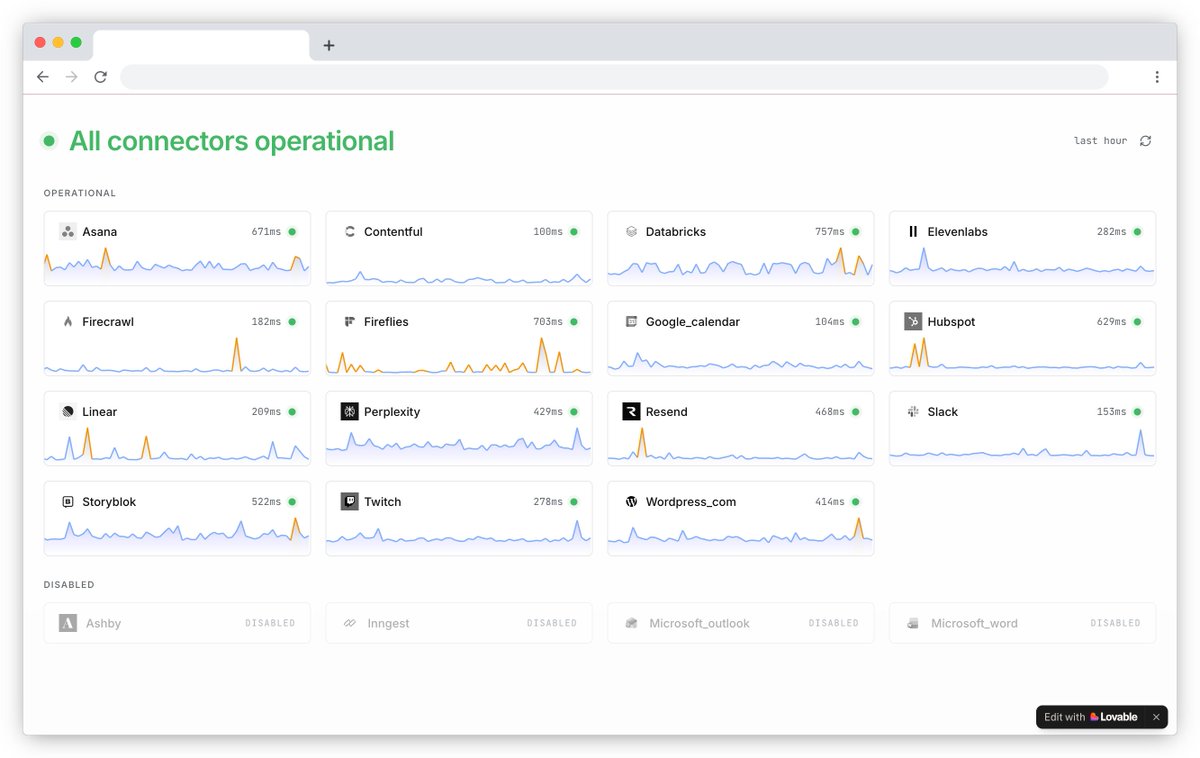Click the Wordpress_com connector name
Image resolution: width=1200 pixels, height=758 pixels.
(x=691, y=502)
